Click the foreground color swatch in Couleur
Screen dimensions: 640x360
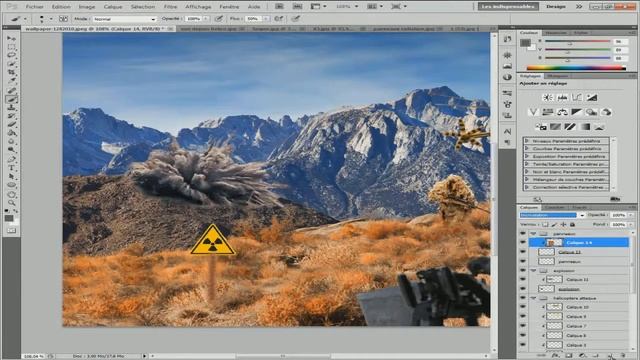525,42
